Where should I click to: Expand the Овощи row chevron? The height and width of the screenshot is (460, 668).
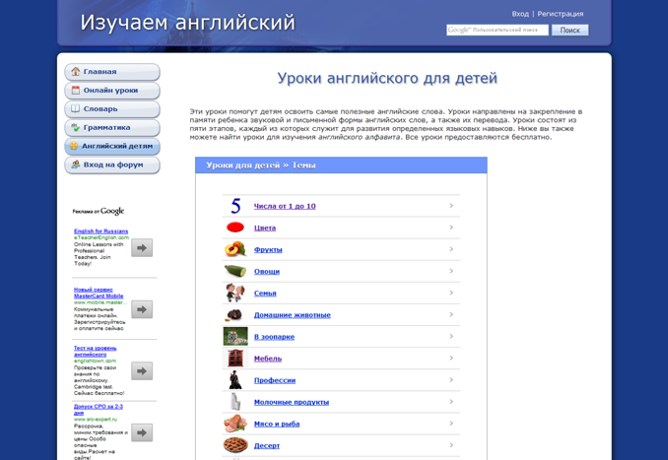click(x=451, y=271)
